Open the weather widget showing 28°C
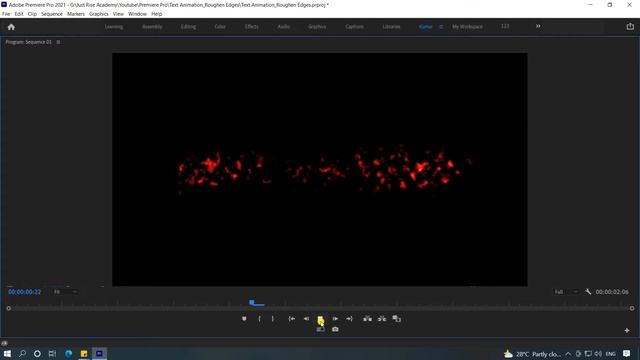 [532, 354]
